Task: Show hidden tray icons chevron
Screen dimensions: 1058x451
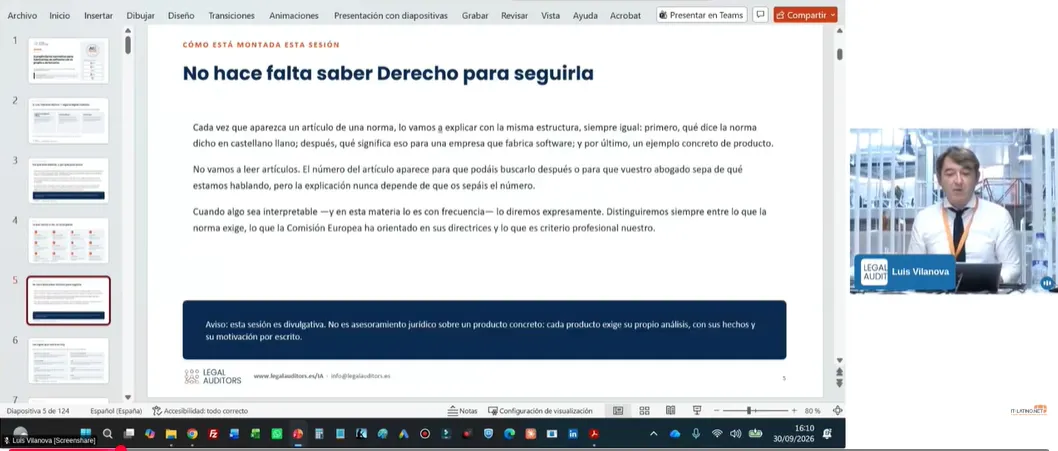Action: pyautogui.click(x=653, y=433)
